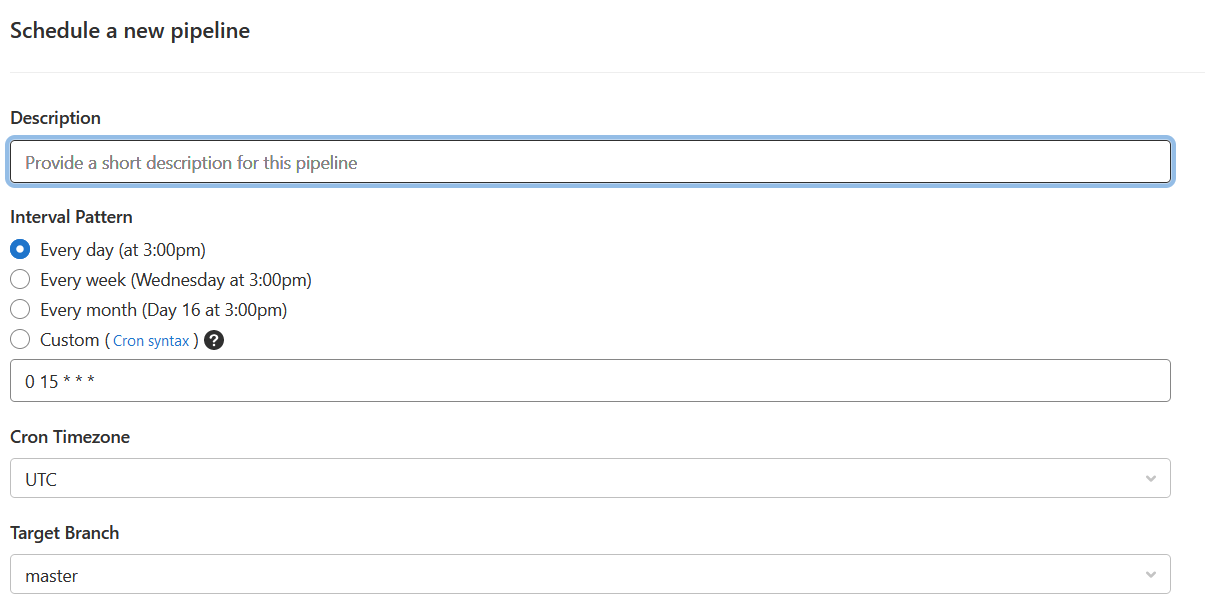Click the Cron Timezone label

(x=70, y=437)
